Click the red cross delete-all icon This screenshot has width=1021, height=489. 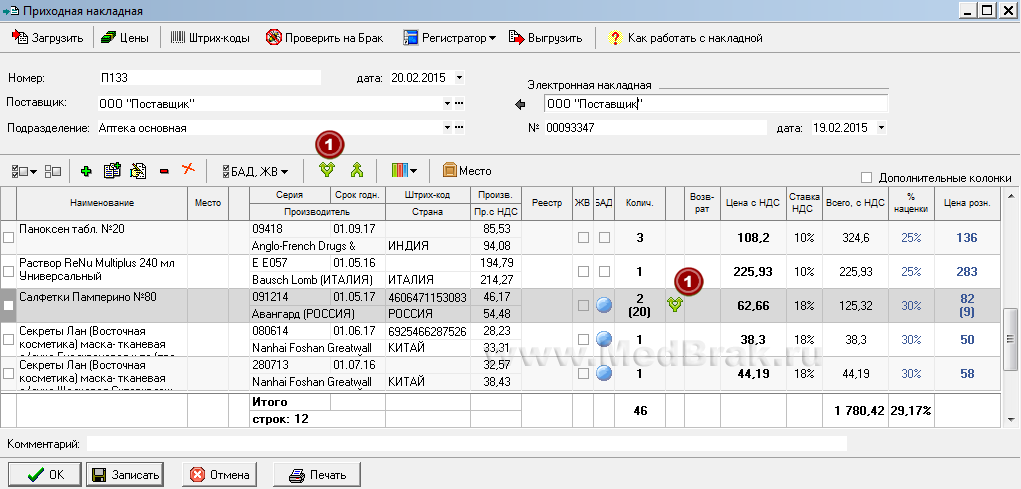[188, 169]
